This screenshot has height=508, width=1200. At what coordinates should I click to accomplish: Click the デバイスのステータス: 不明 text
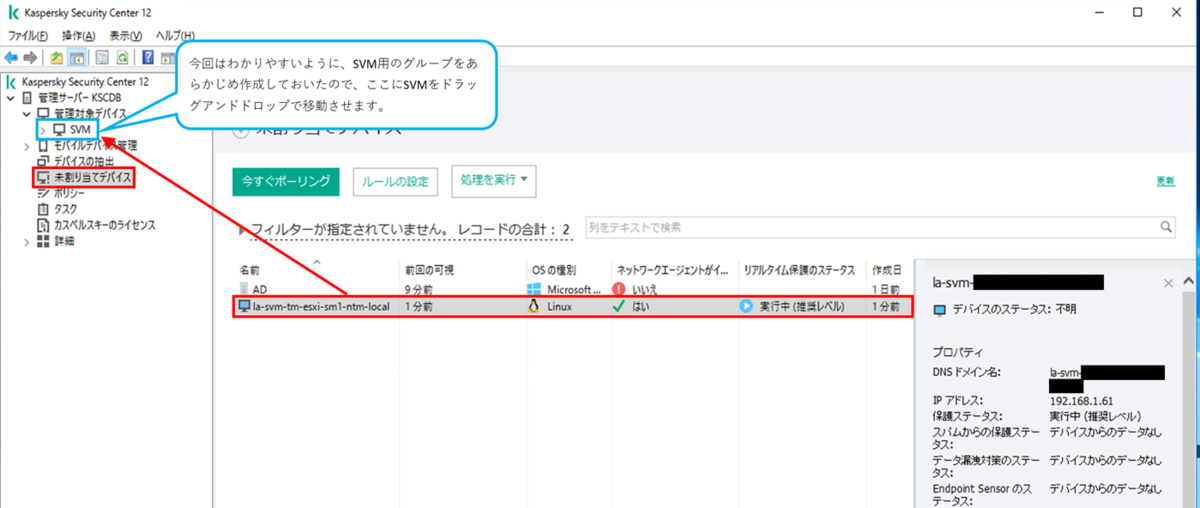(x=1014, y=310)
